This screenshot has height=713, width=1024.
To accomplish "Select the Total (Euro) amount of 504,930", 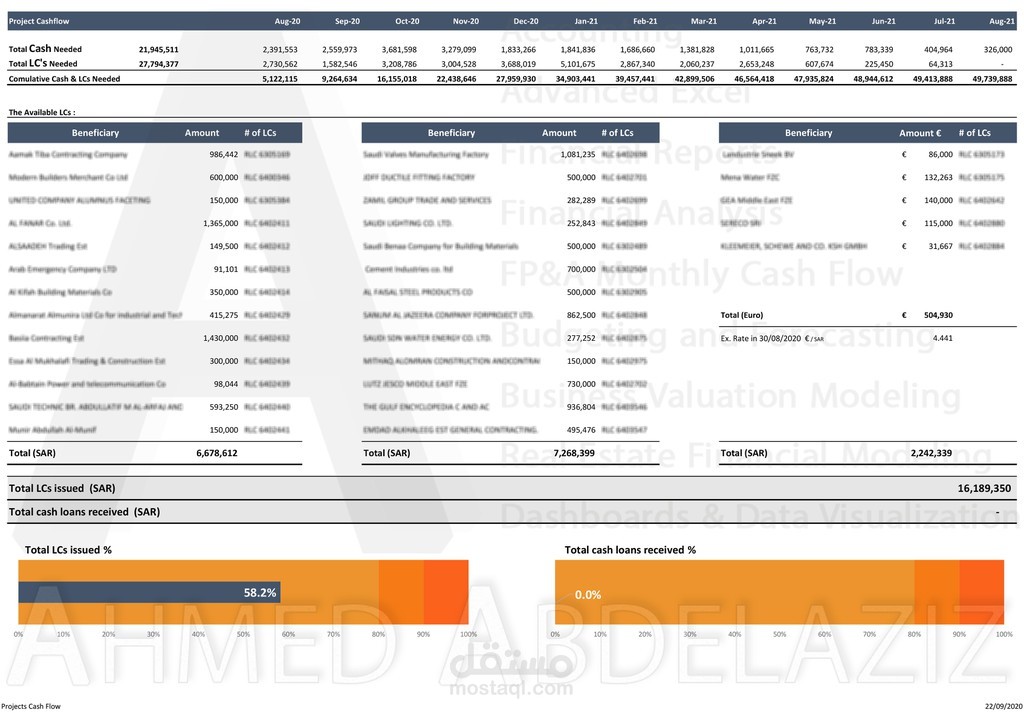I will tap(937, 314).
